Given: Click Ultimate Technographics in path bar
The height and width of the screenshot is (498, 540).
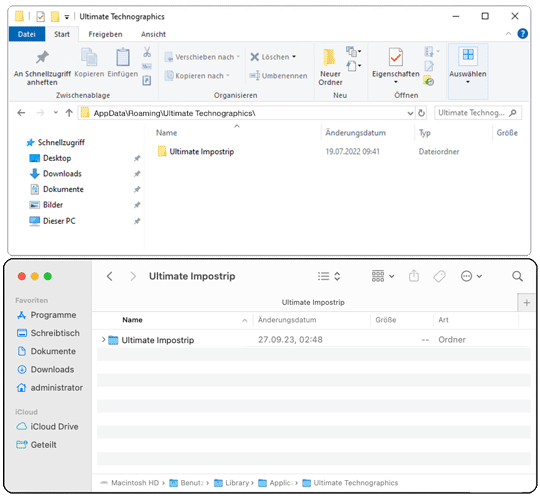Looking at the screenshot, I should [350, 483].
